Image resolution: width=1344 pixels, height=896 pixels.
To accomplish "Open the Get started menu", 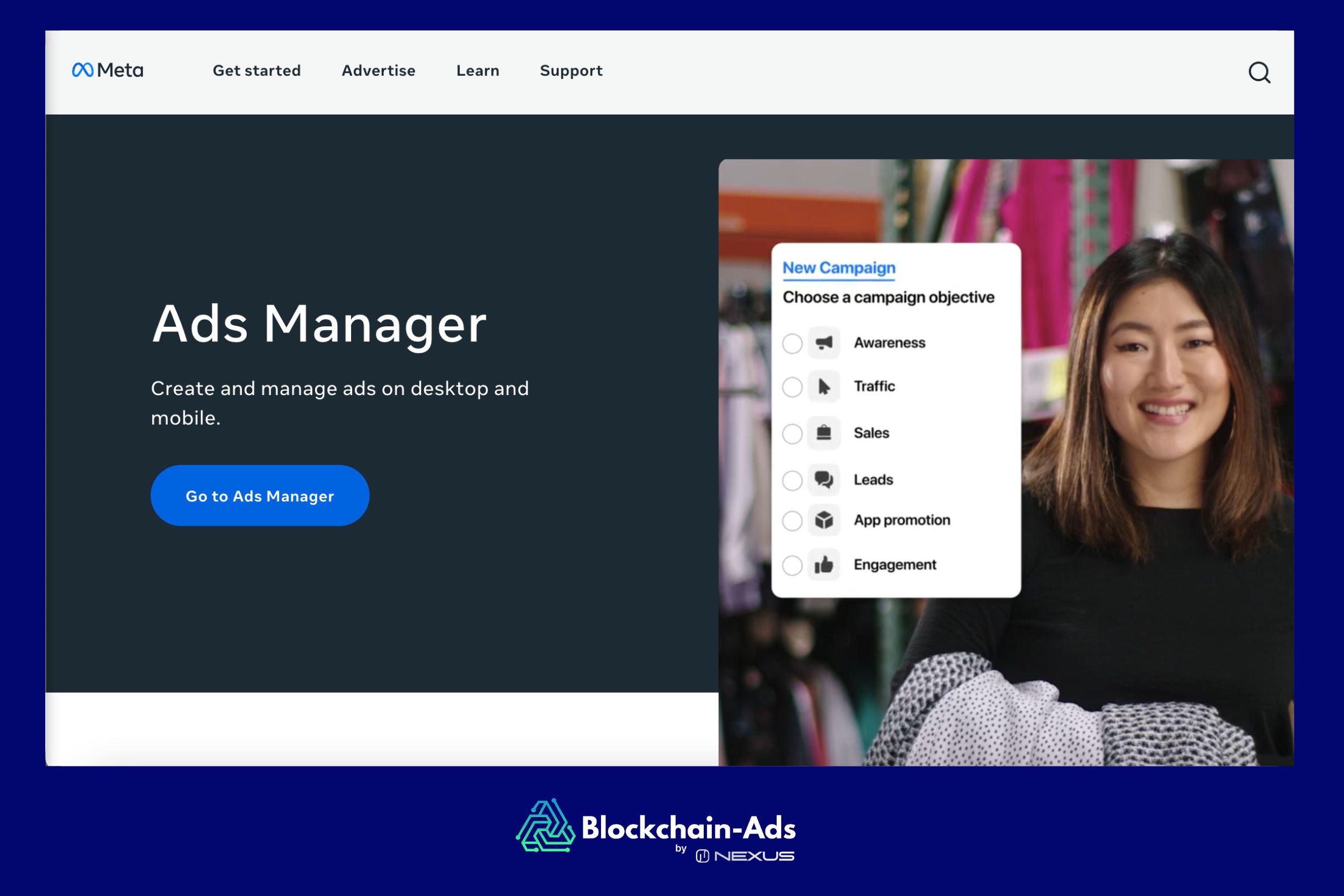I will [256, 71].
